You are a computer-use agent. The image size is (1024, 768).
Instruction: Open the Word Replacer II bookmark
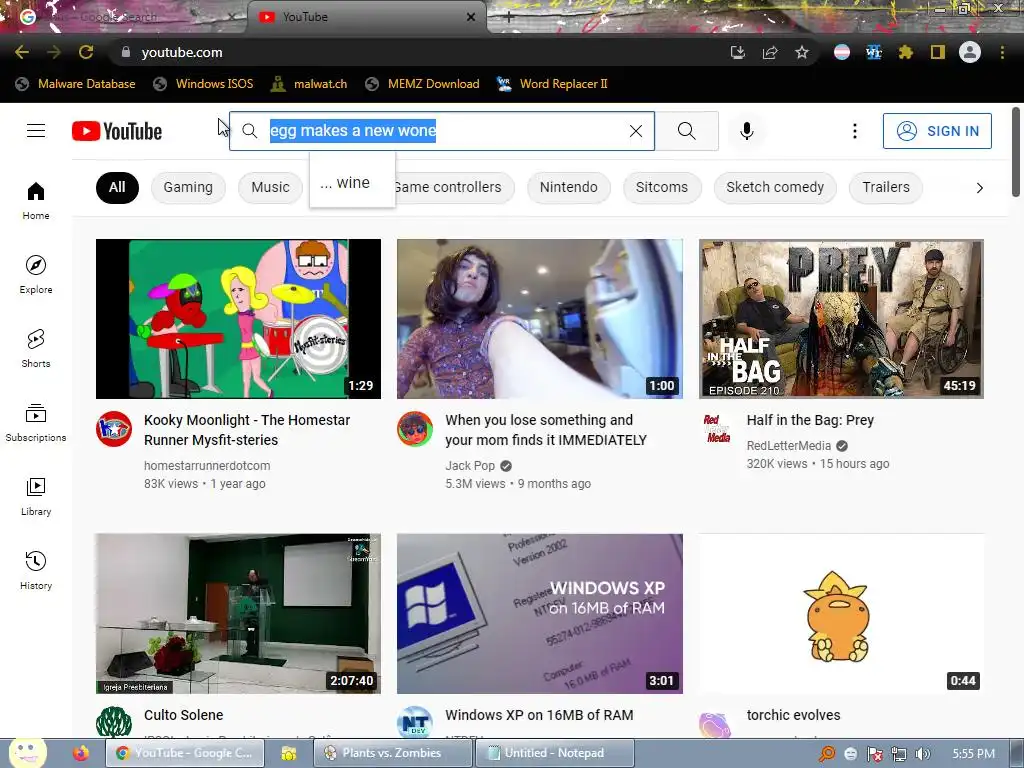pyautogui.click(x=552, y=84)
